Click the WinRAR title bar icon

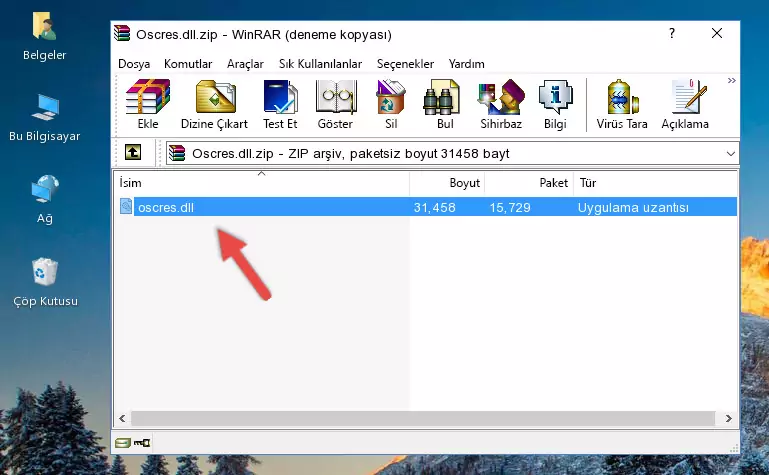[x=122, y=33]
